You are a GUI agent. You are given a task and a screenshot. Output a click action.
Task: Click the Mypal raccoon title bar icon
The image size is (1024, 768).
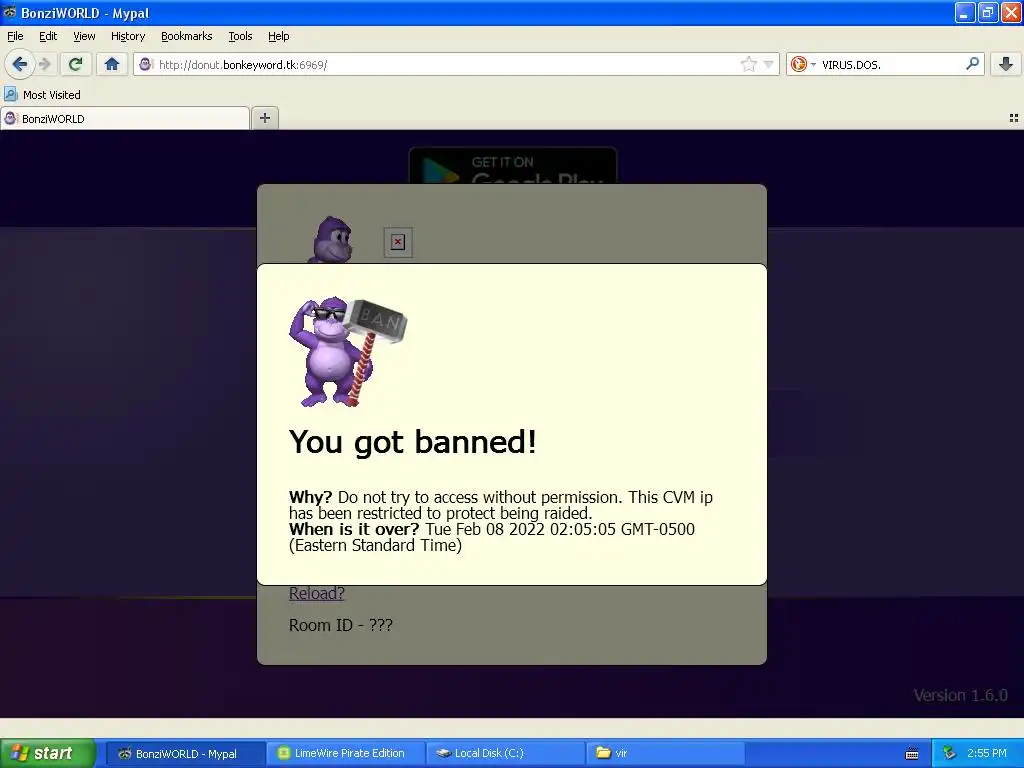tap(9, 12)
